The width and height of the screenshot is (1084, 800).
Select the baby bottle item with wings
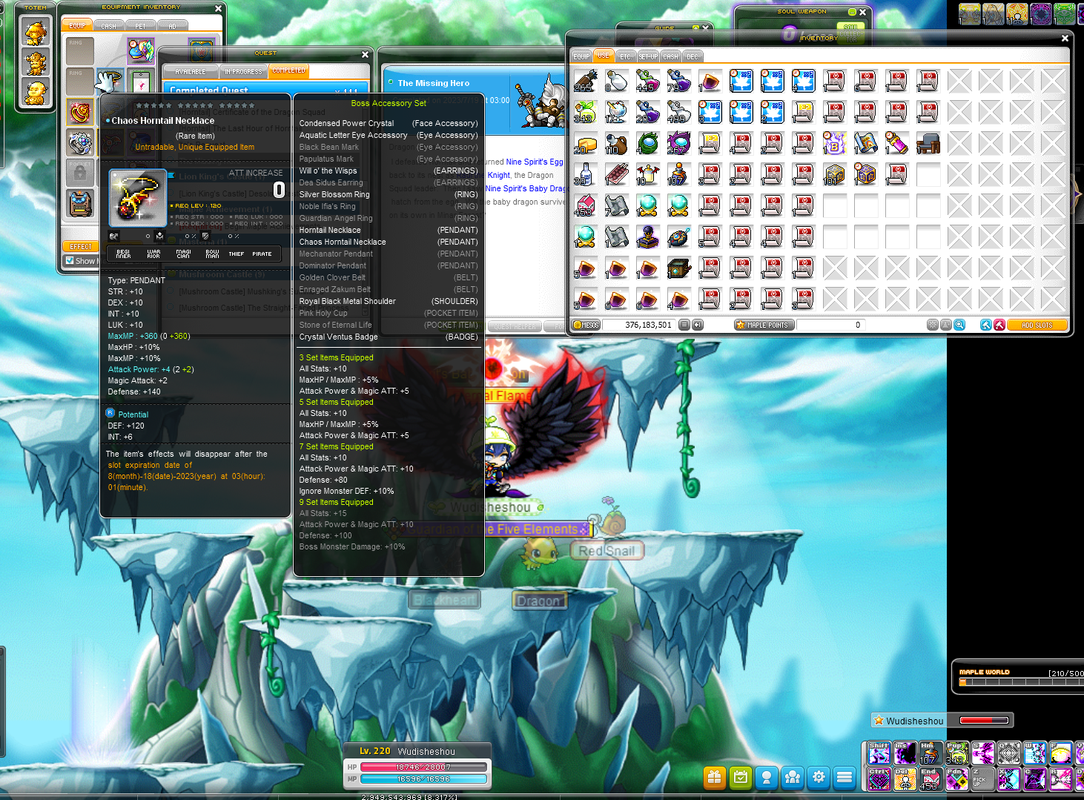point(648,174)
